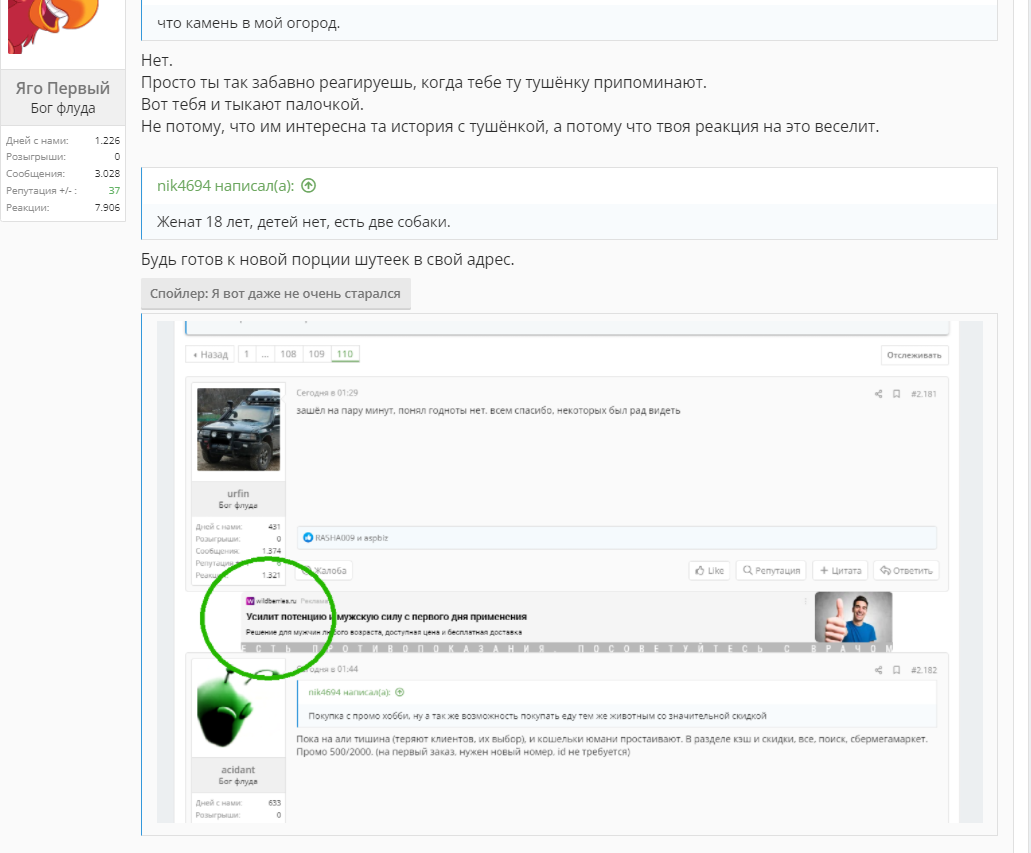
Task: Click urfin's jeep avatar in screenshot
Action: click(x=239, y=429)
